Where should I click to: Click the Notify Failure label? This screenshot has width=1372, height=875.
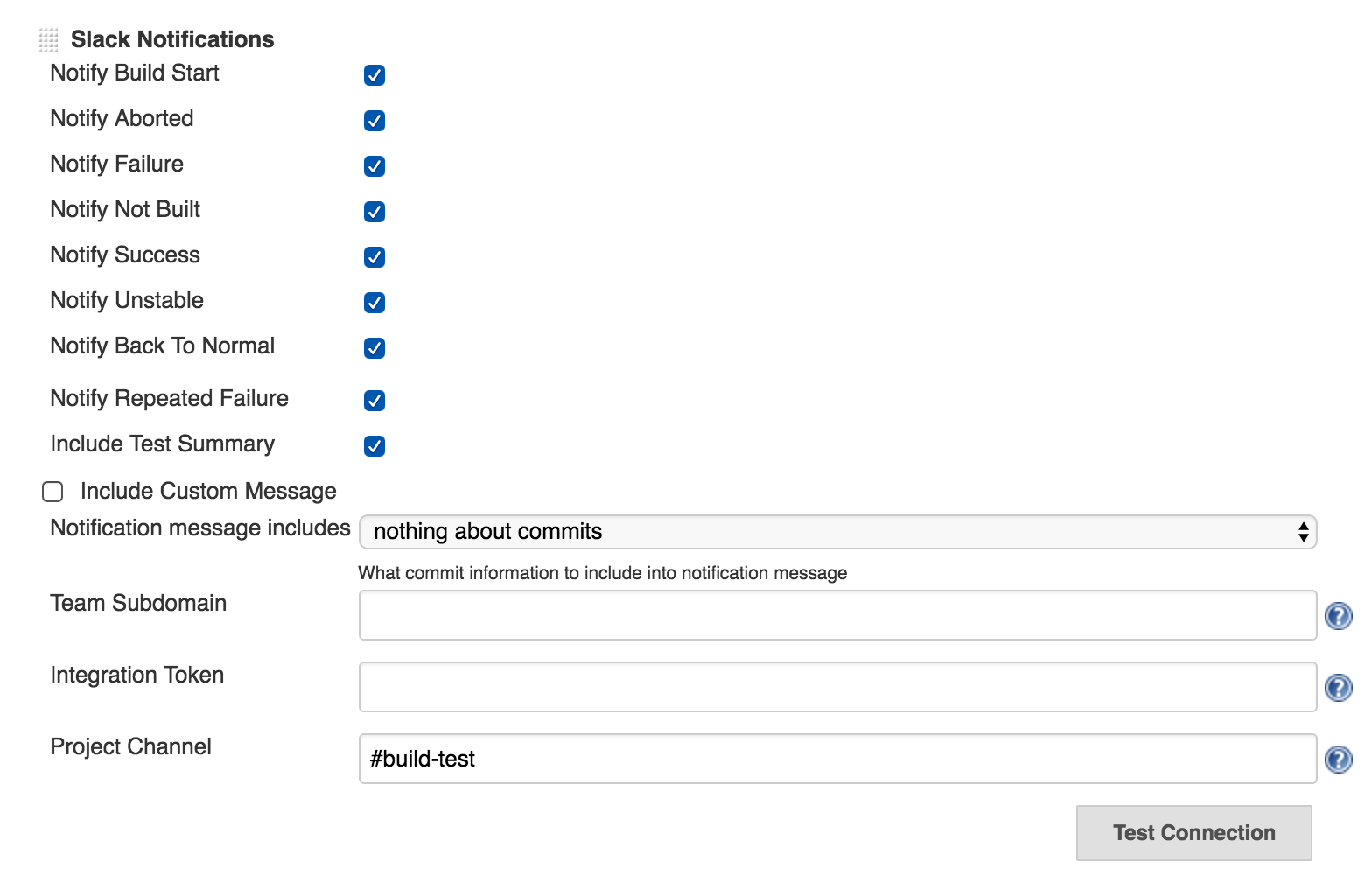117,164
